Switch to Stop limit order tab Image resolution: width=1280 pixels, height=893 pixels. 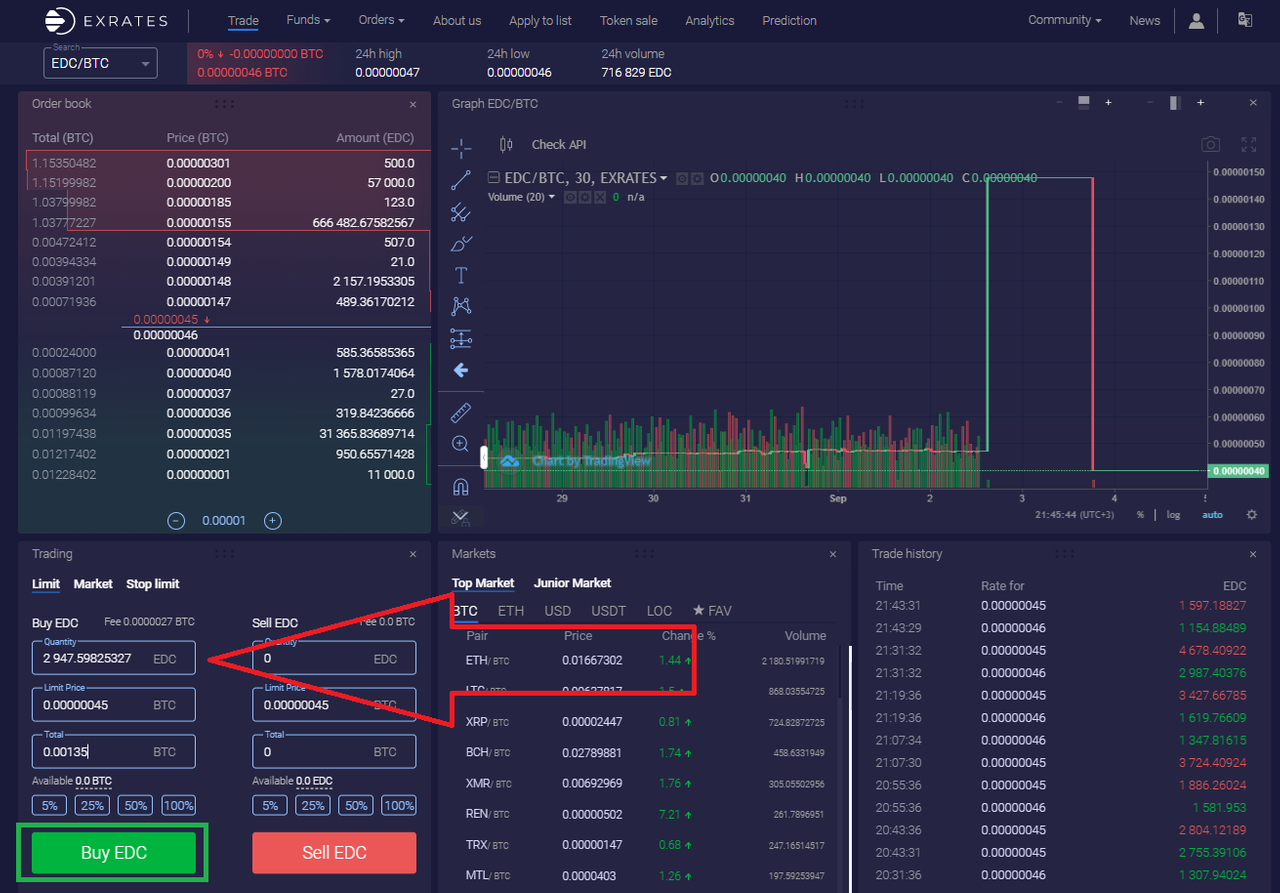pos(153,584)
